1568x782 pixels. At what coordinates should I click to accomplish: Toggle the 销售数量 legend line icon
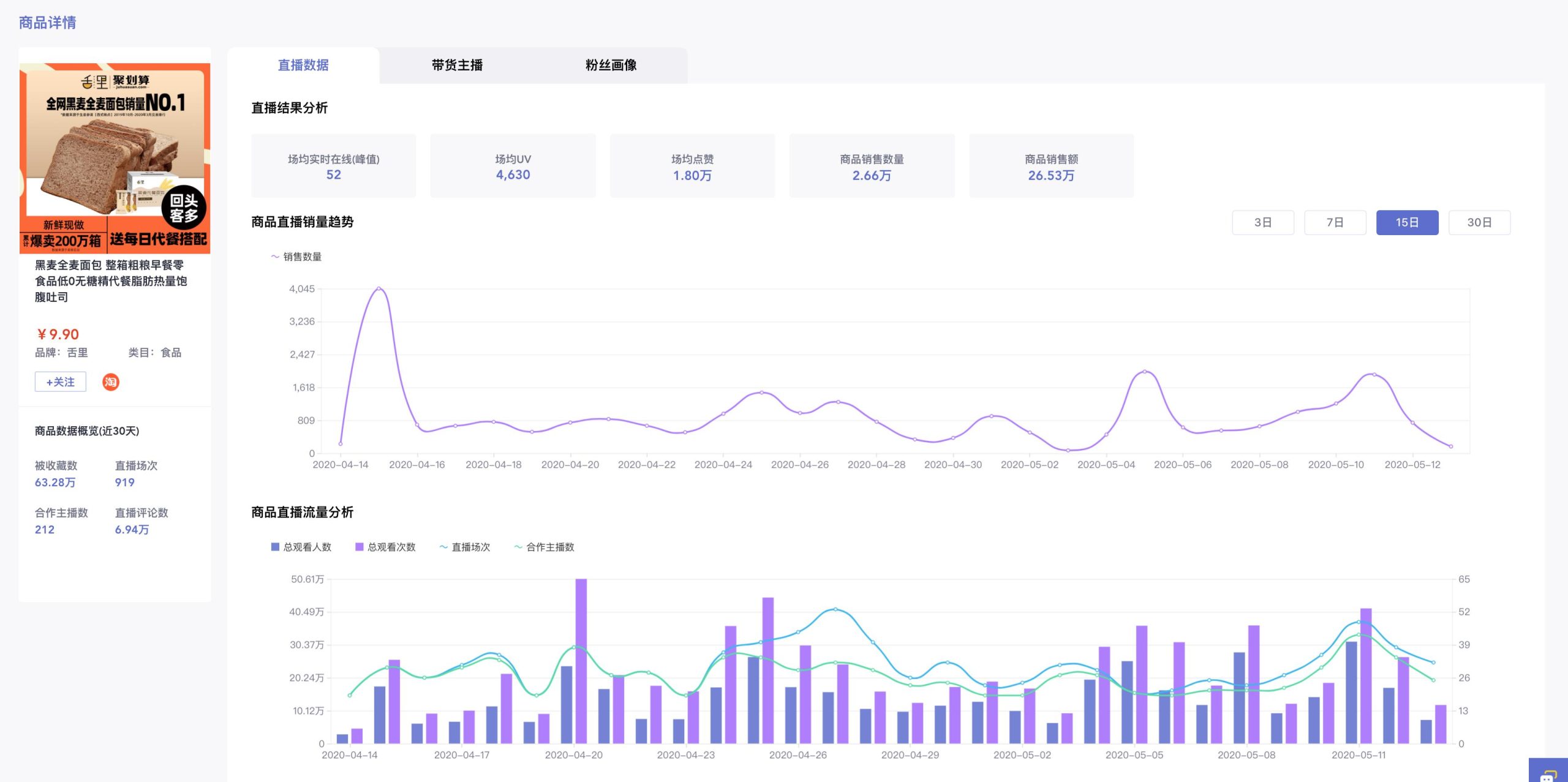click(275, 257)
